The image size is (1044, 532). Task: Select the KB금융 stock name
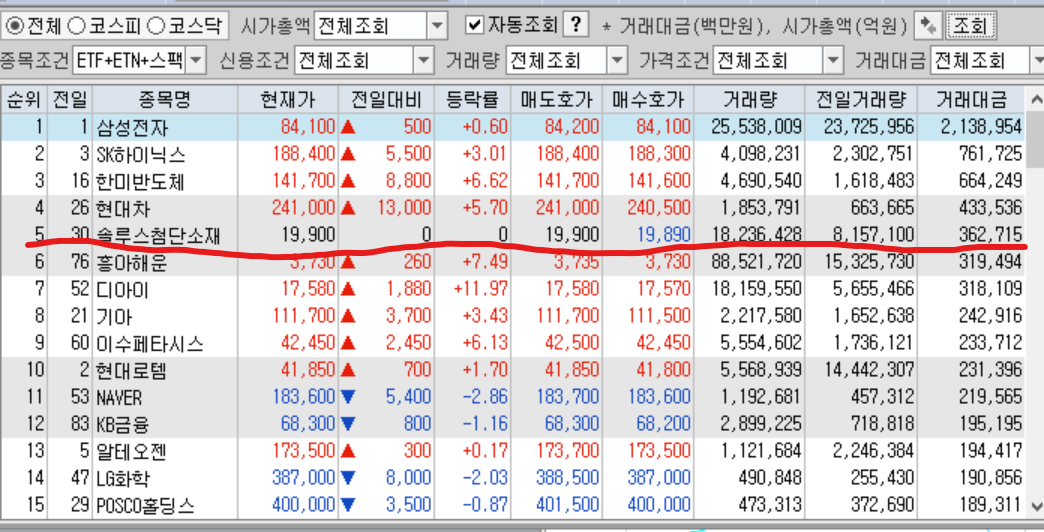pyautogui.click(x=123, y=425)
